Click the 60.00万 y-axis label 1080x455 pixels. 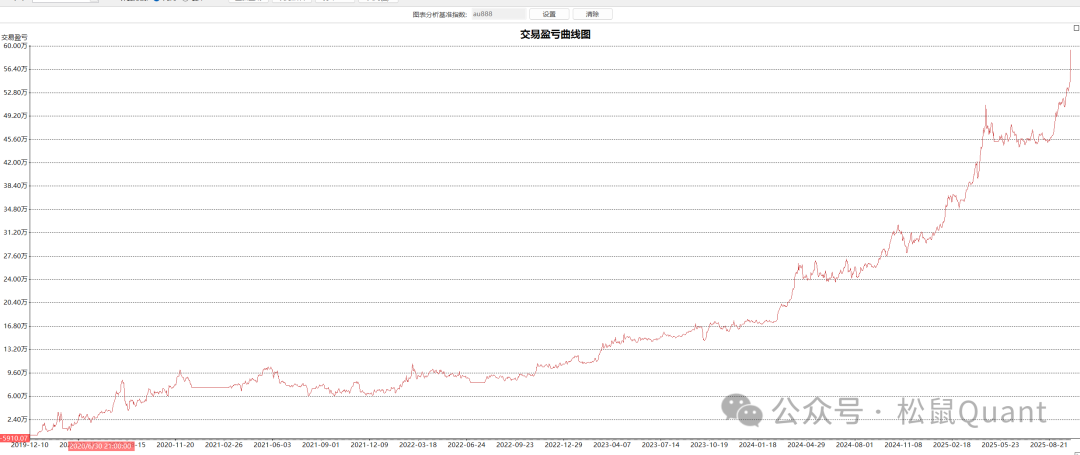coord(15,46)
